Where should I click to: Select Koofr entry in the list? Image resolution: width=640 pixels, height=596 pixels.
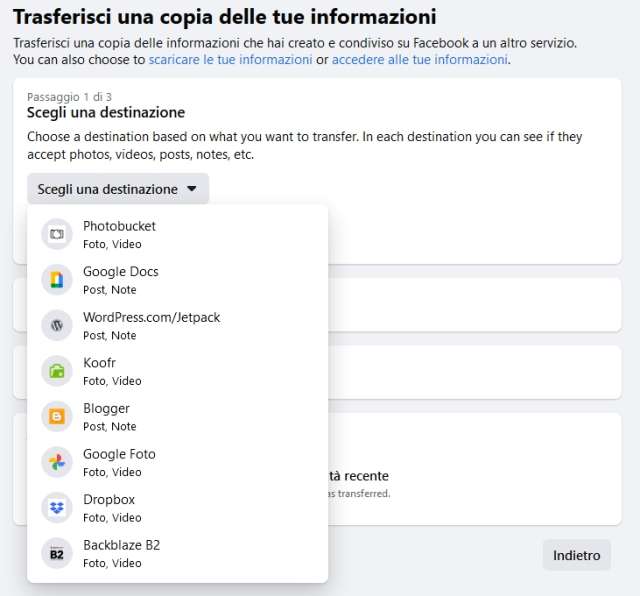click(100, 363)
